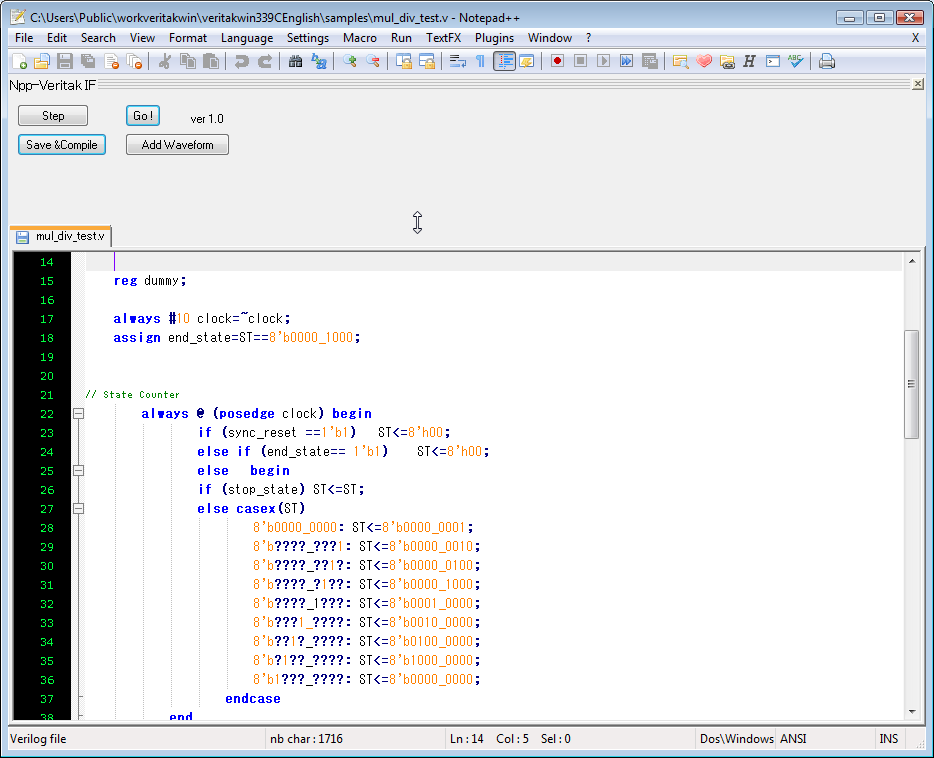This screenshot has width=934, height=758.
Task: Open Find with the binoculars icon
Action: coord(295,61)
